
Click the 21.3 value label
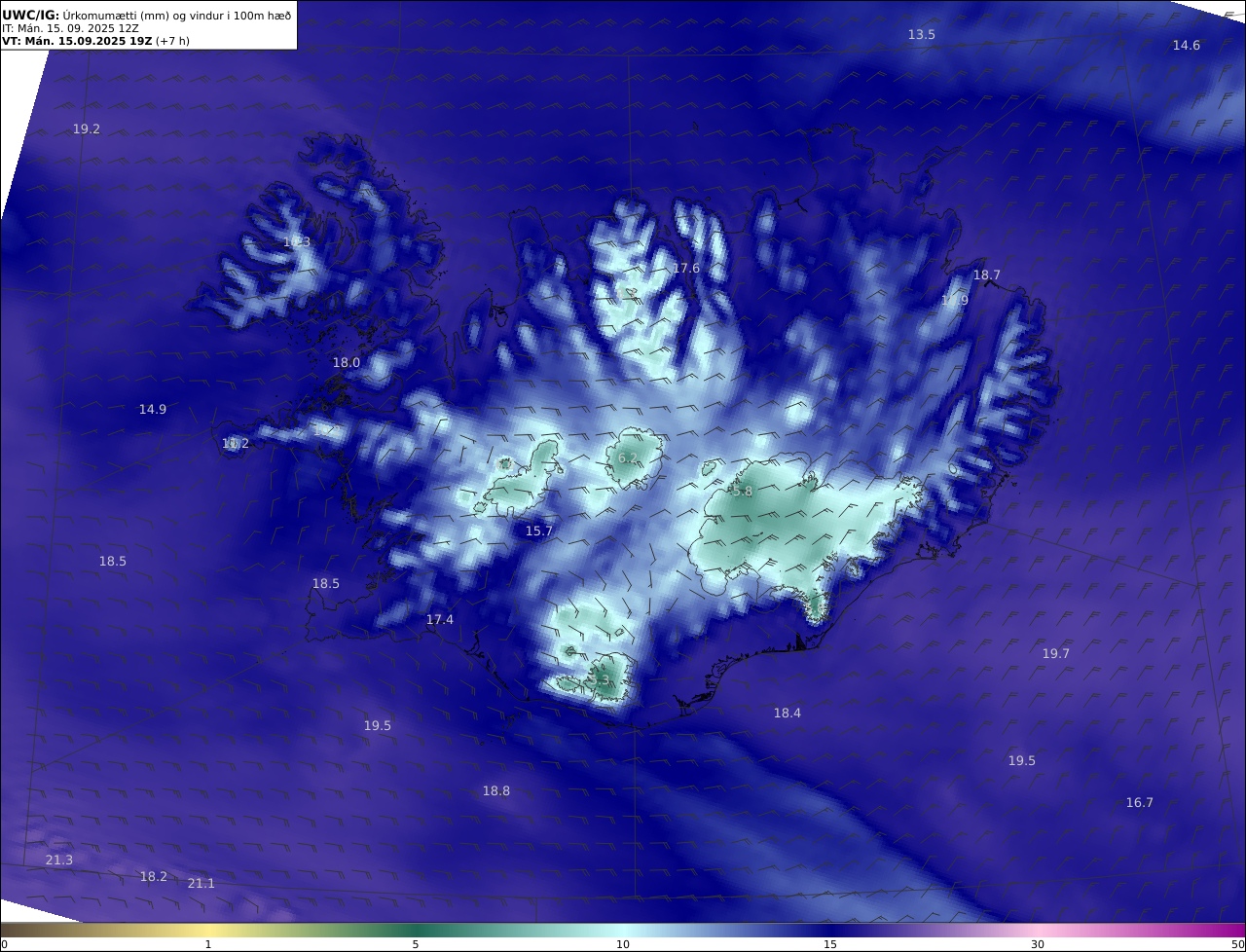59,860
